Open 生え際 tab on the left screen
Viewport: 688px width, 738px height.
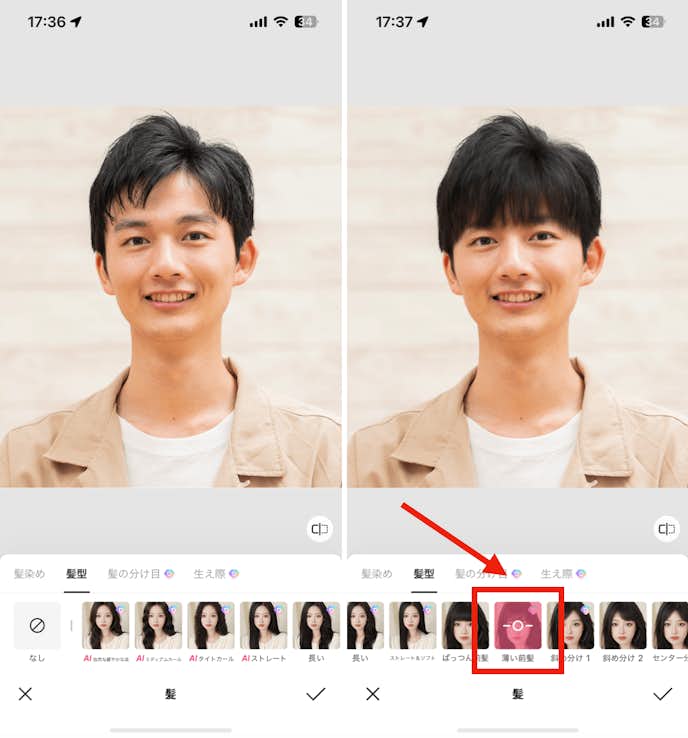[x=210, y=574]
